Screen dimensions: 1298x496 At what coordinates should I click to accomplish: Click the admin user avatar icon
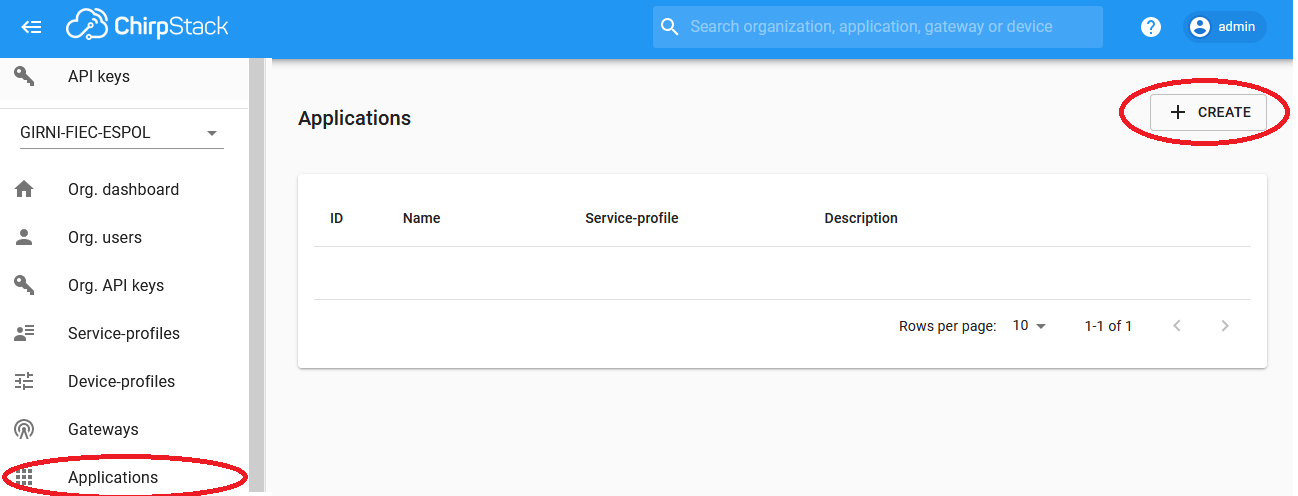point(1200,27)
